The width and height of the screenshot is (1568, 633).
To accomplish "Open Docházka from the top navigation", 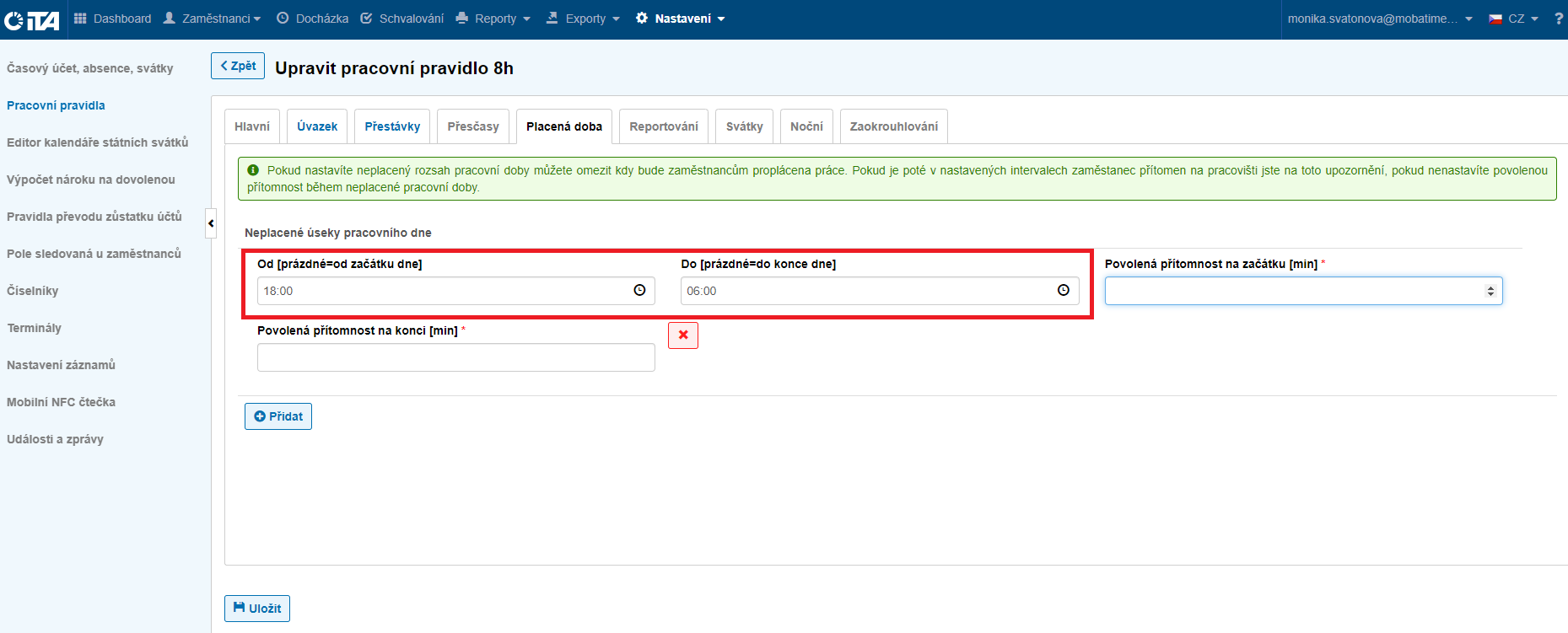I will pyautogui.click(x=312, y=19).
